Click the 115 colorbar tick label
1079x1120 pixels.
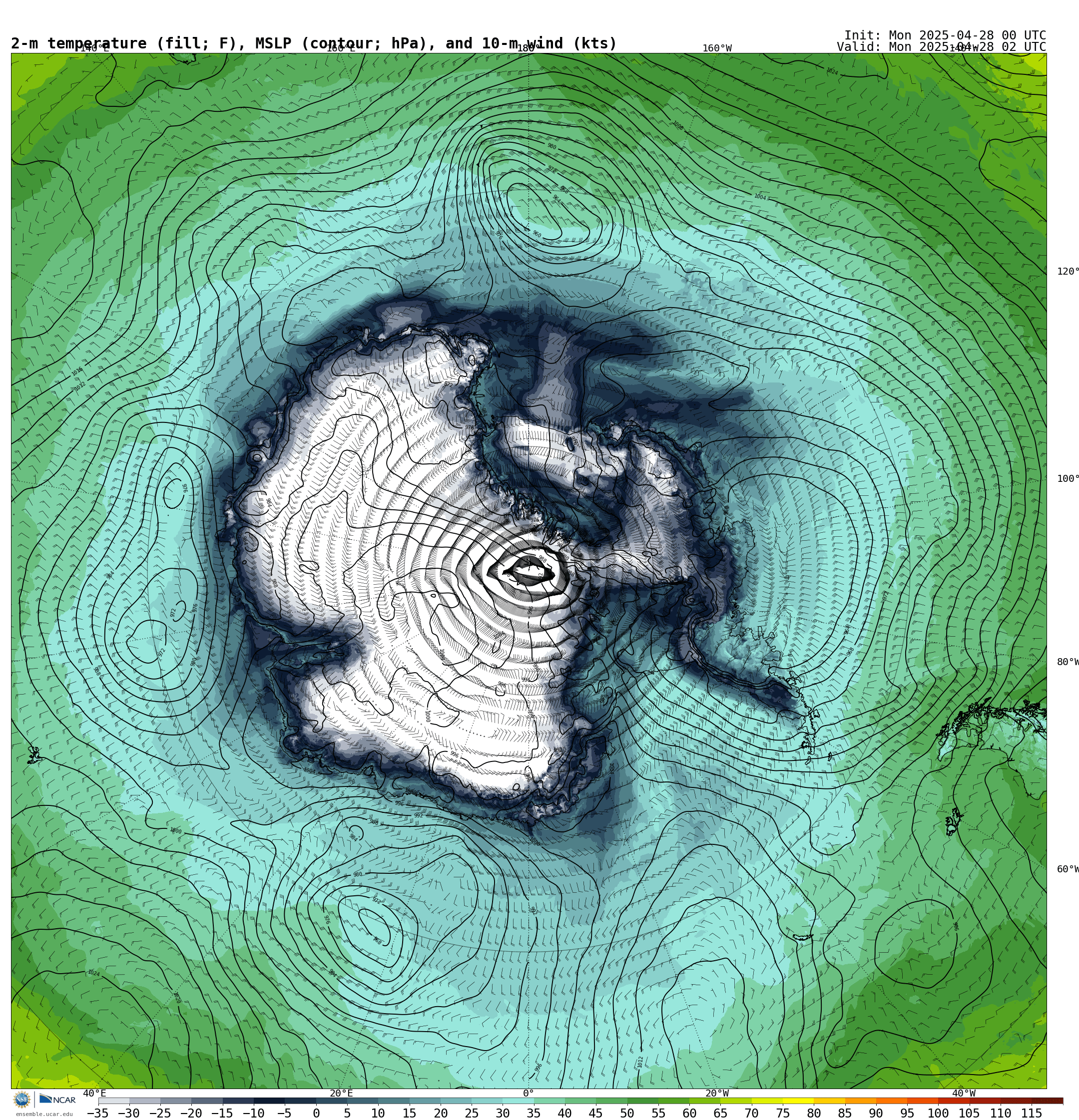[x=1032, y=1113]
